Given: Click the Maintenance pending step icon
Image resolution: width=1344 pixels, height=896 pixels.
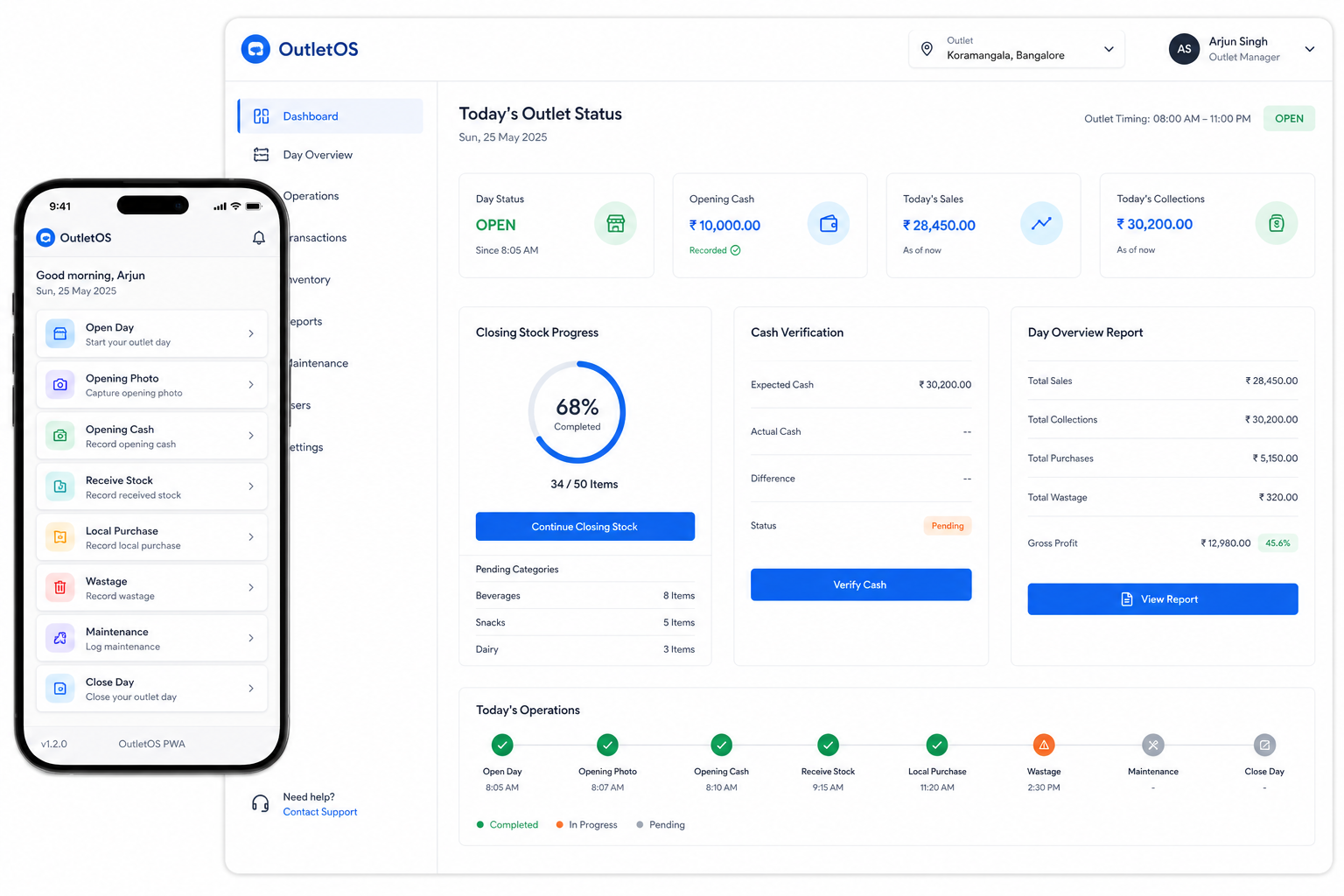Looking at the screenshot, I should [1153, 745].
